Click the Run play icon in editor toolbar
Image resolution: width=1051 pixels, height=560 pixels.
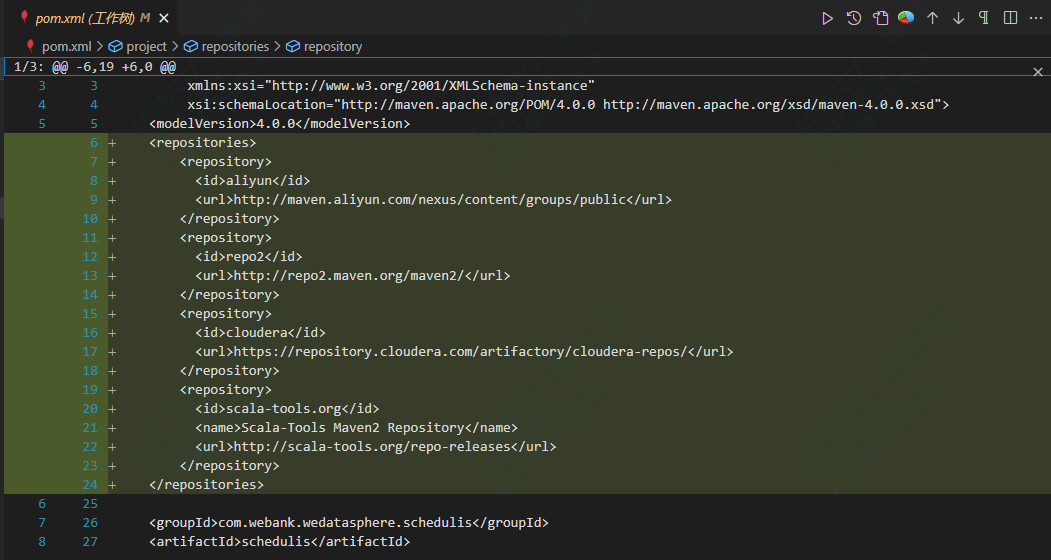[827, 18]
